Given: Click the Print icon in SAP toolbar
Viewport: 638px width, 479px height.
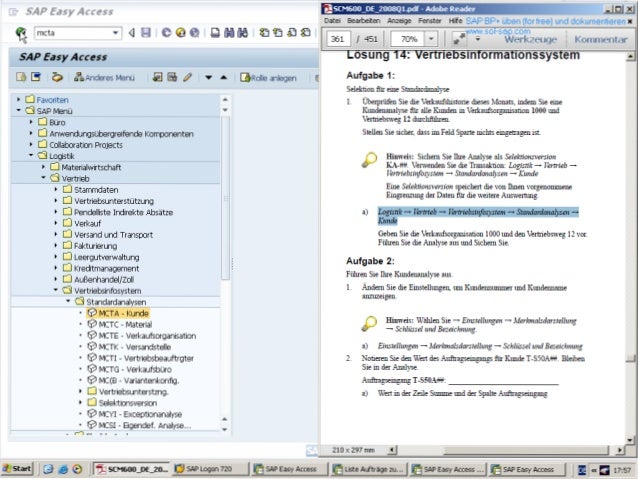Looking at the screenshot, I should [x=215, y=33].
